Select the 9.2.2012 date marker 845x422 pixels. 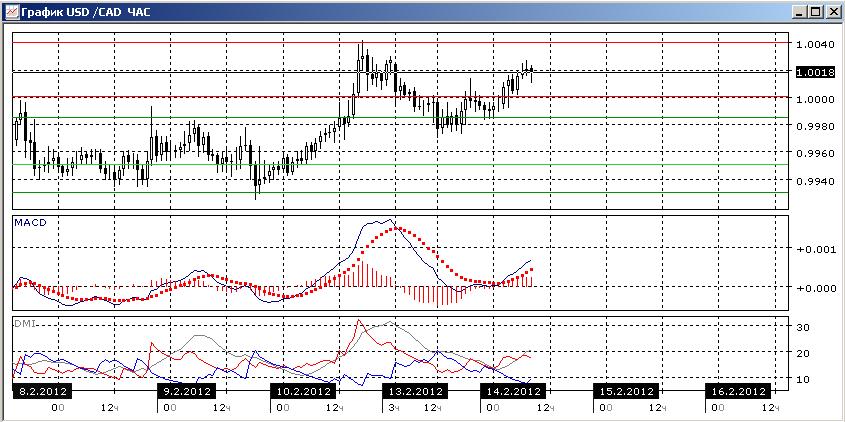point(188,391)
